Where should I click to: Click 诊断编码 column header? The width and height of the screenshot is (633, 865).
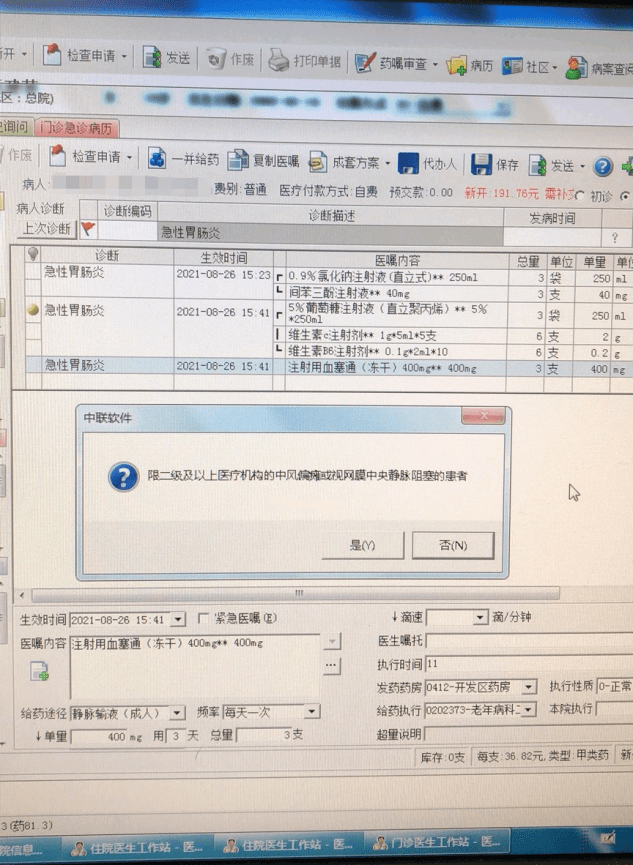(127, 211)
